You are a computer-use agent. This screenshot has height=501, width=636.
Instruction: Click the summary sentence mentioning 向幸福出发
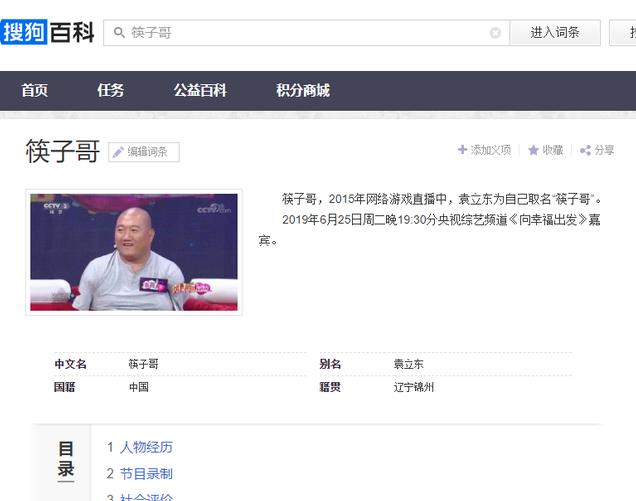pos(430,230)
